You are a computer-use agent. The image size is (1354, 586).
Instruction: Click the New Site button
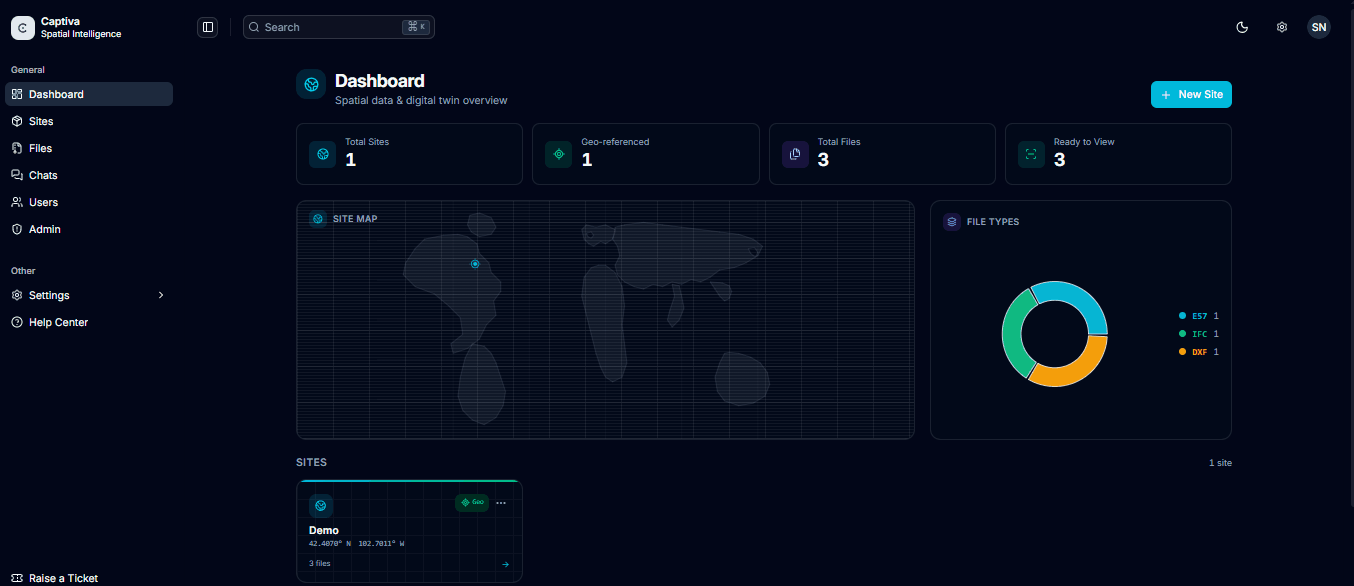click(1191, 94)
